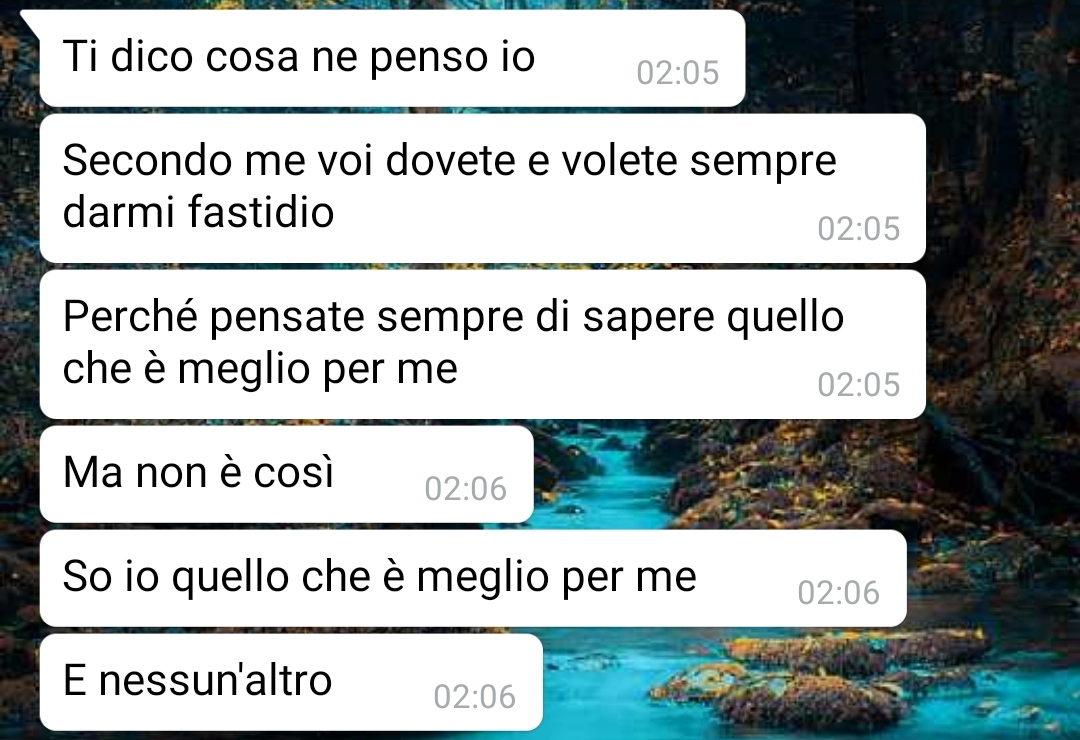Click the 02:05 timestamp on the first message

pyautogui.click(x=678, y=72)
